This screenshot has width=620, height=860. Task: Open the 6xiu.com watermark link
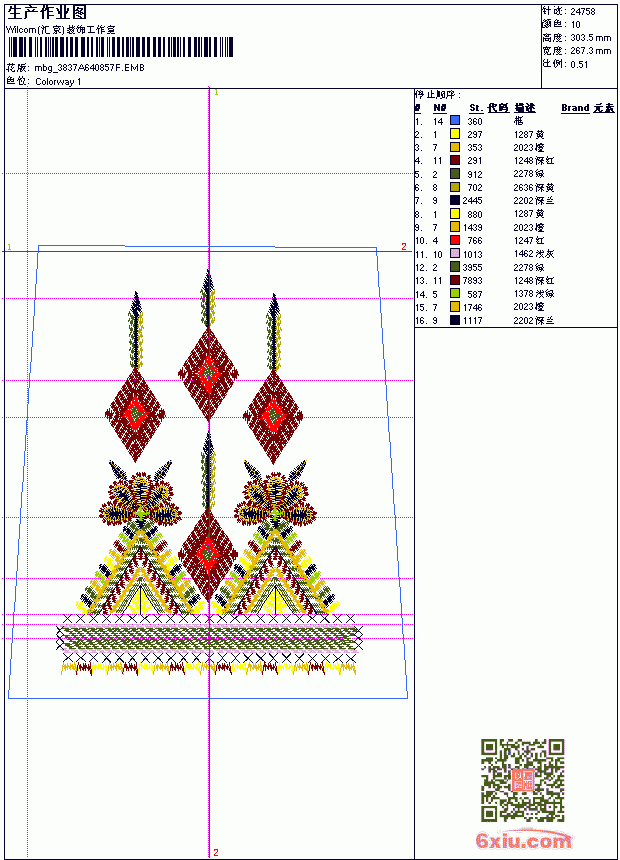(523, 840)
